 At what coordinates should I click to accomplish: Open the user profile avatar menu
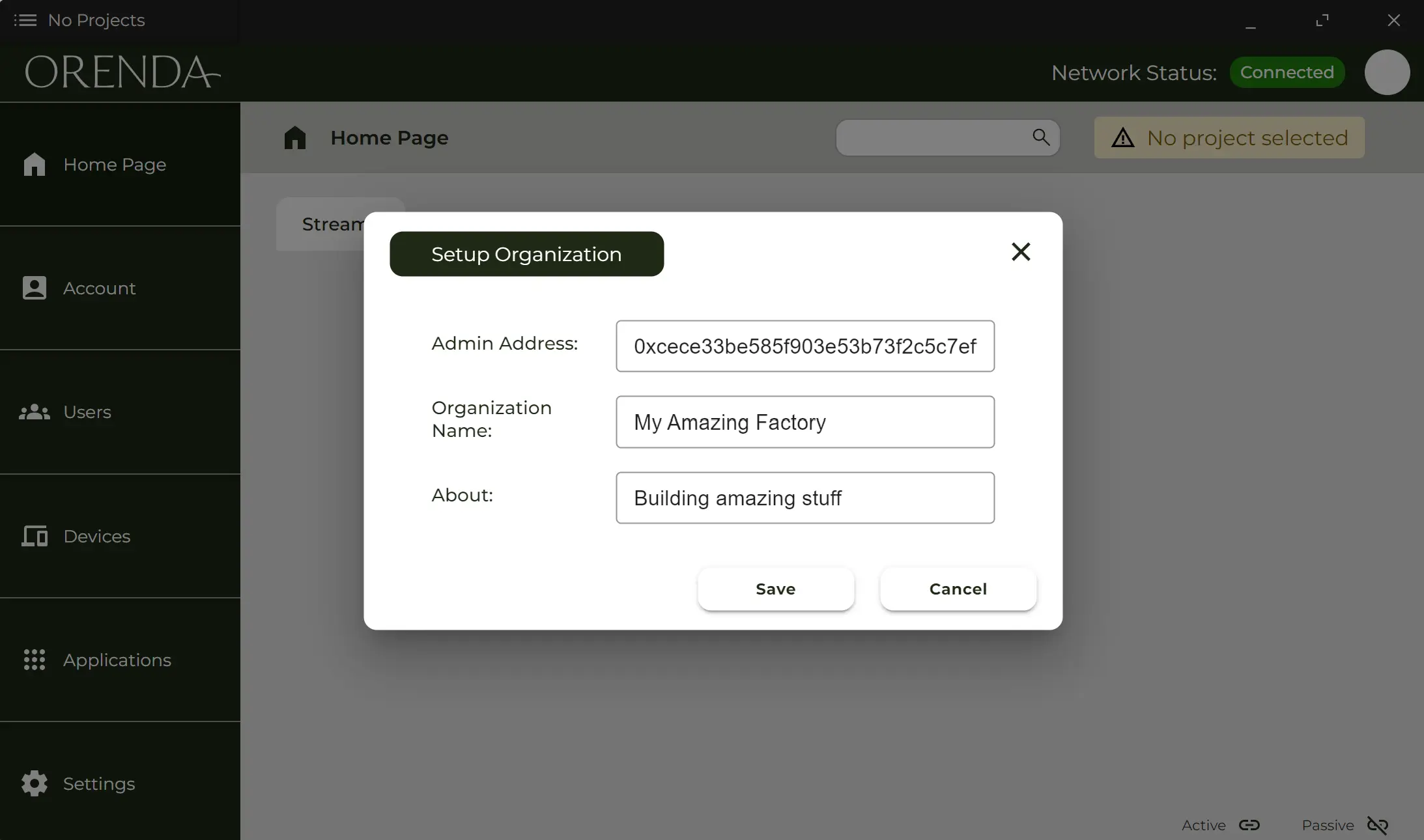[1386, 72]
